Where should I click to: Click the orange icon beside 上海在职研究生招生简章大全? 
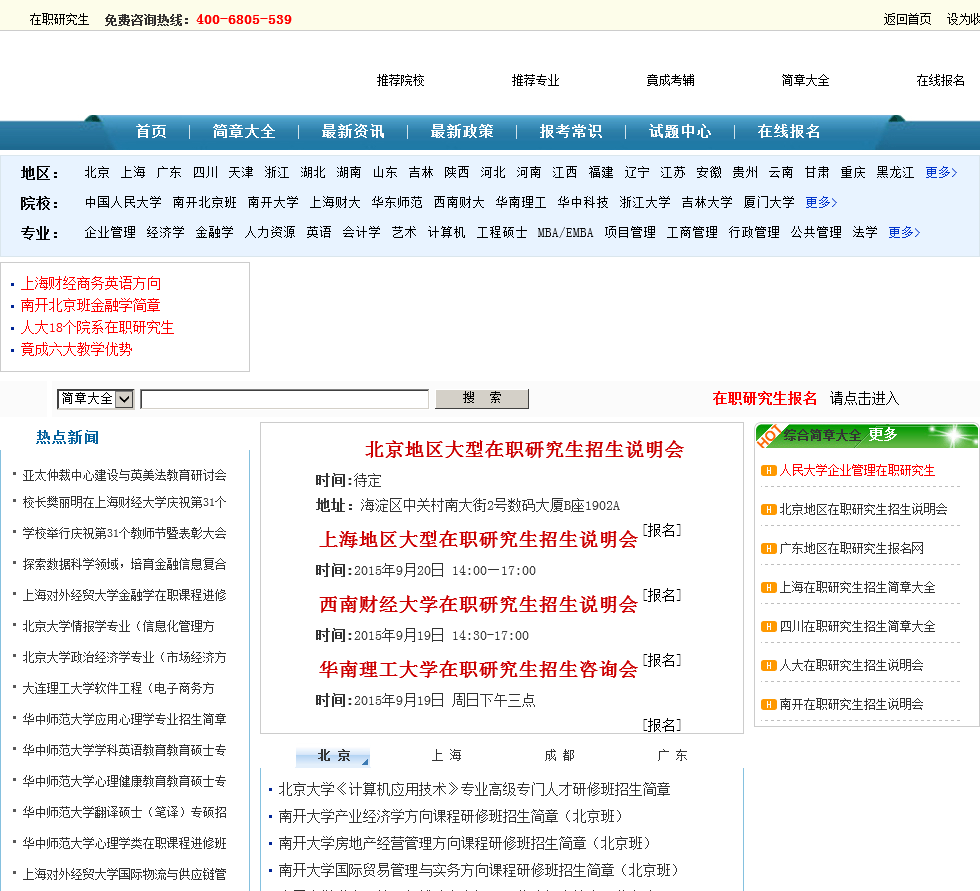(768, 587)
